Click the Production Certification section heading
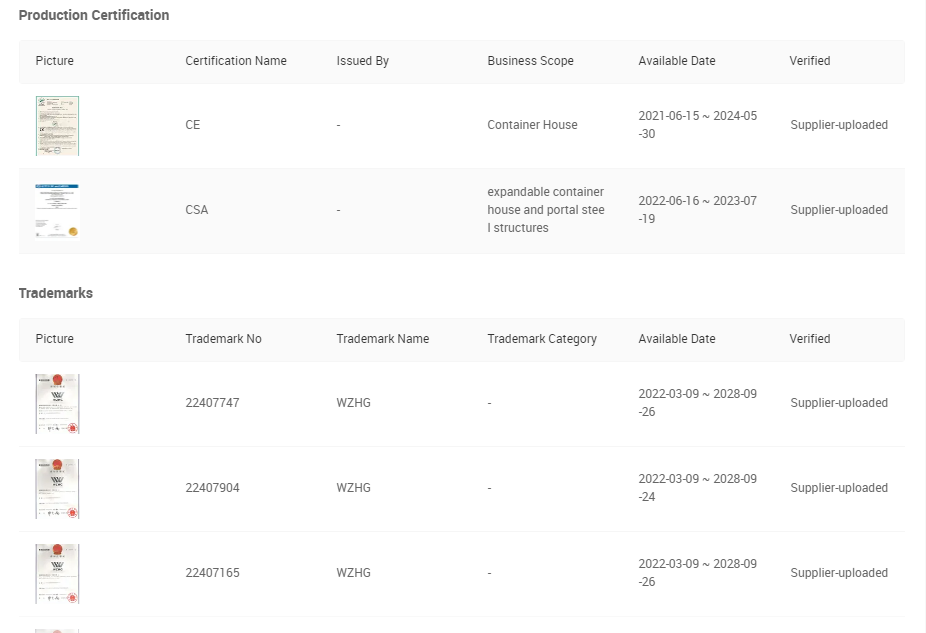The height and width of the screenshot is (633, 926). point(94,15)
